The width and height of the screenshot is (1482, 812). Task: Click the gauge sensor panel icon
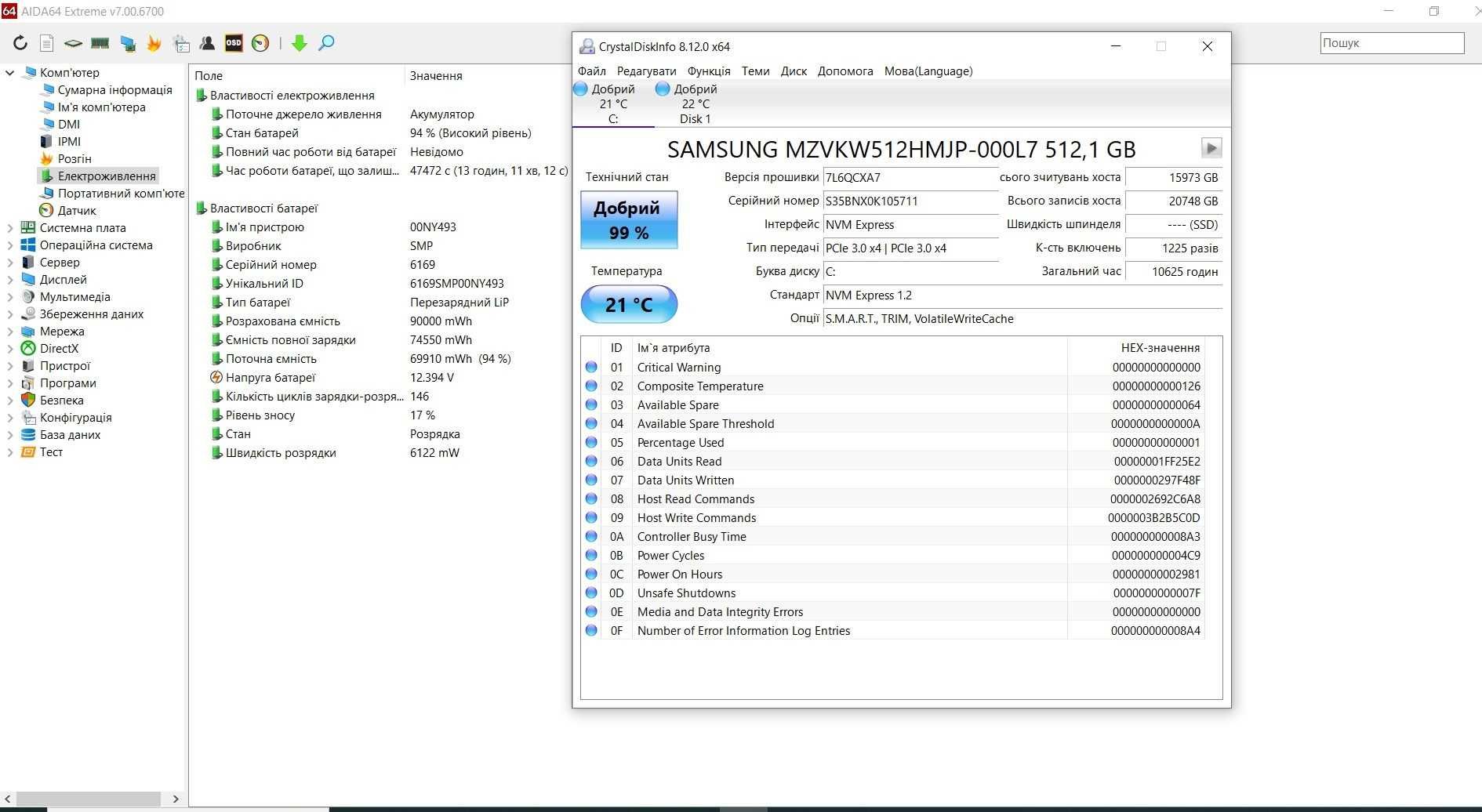click(x=260, y=43)
